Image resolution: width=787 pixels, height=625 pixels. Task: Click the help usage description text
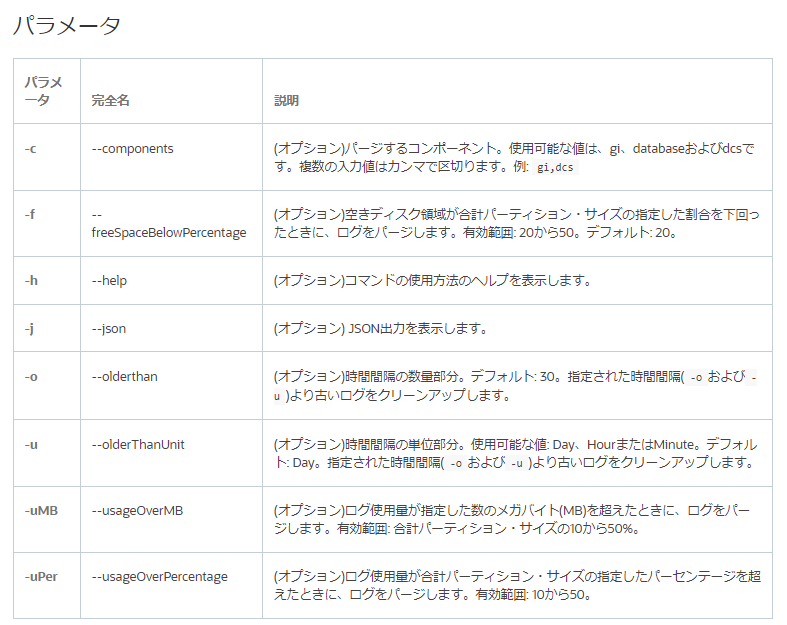[433, 280]
